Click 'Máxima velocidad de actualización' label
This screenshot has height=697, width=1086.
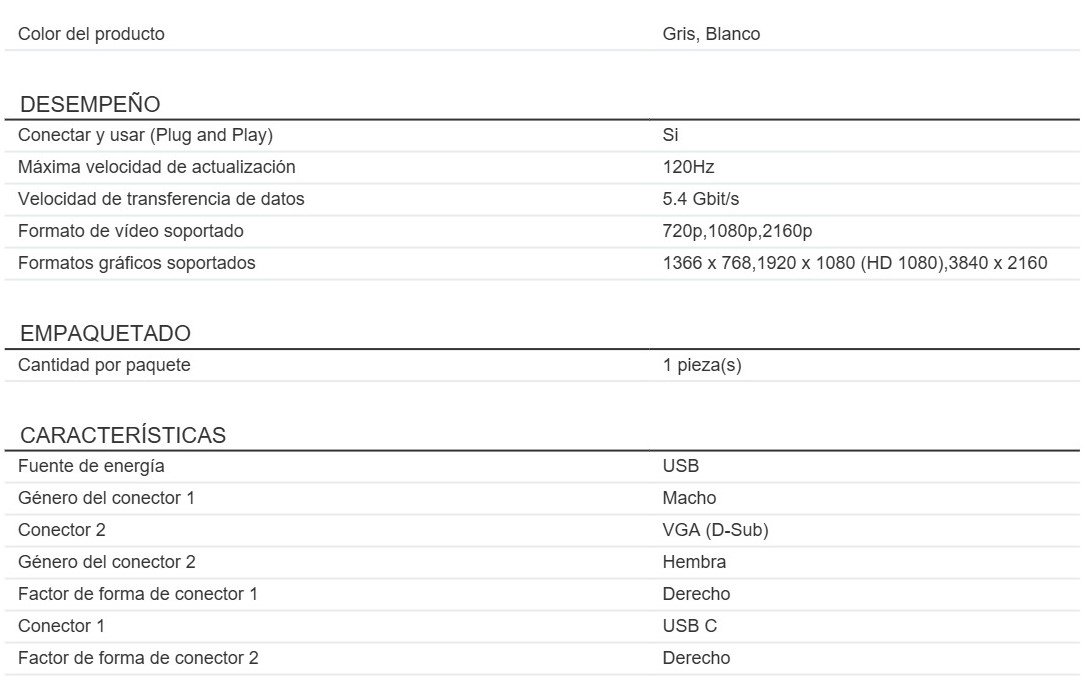(157, 167)
